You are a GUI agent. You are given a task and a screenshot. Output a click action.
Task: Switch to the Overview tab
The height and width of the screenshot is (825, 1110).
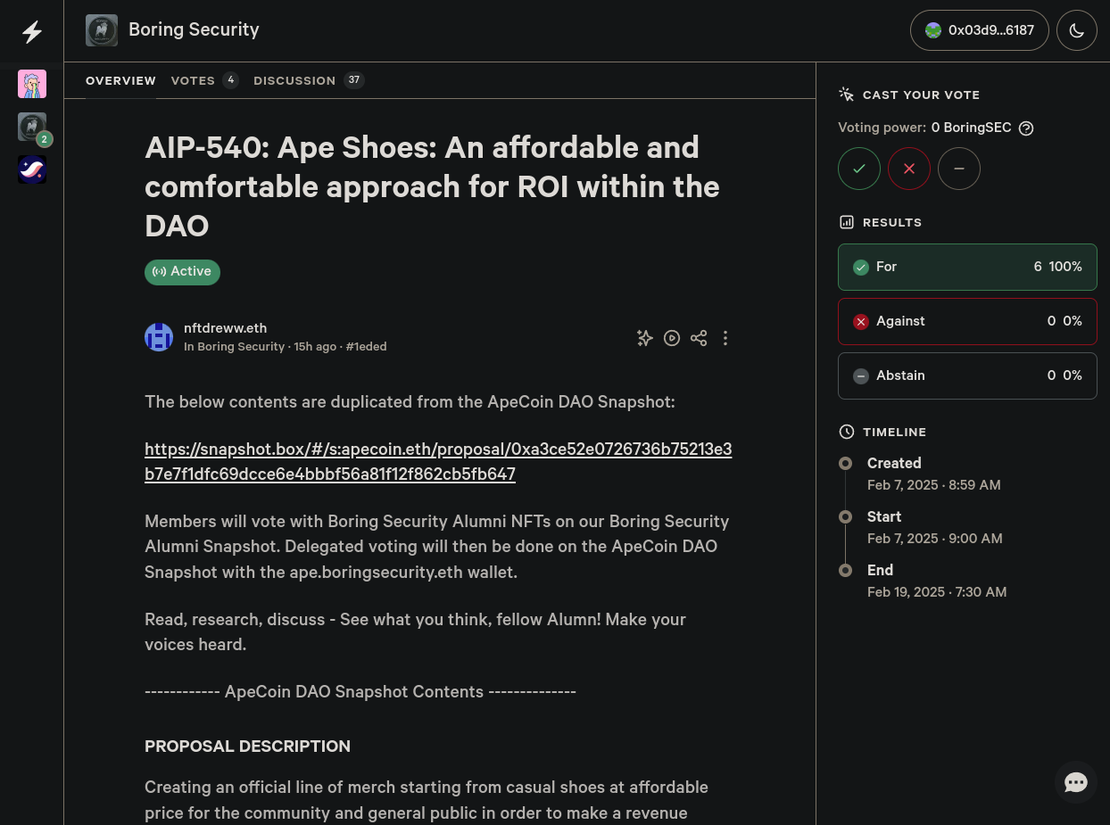click(120, 81)
